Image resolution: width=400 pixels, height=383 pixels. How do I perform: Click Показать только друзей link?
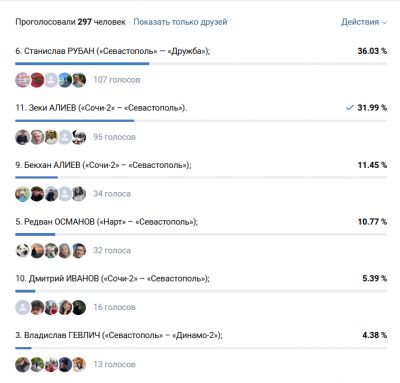click(x=180, y=22)
